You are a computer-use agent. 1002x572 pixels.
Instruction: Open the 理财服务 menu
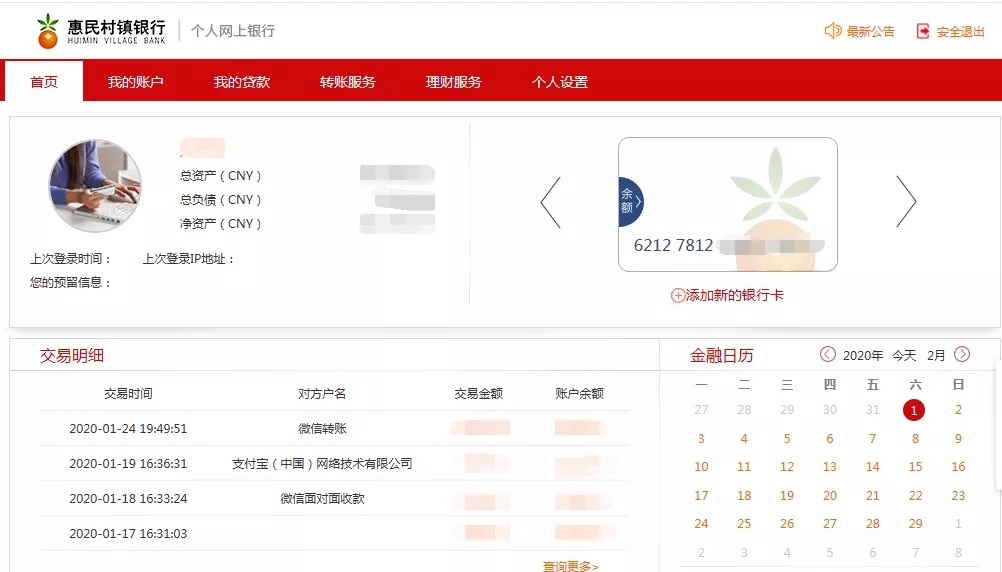[453, 82]
